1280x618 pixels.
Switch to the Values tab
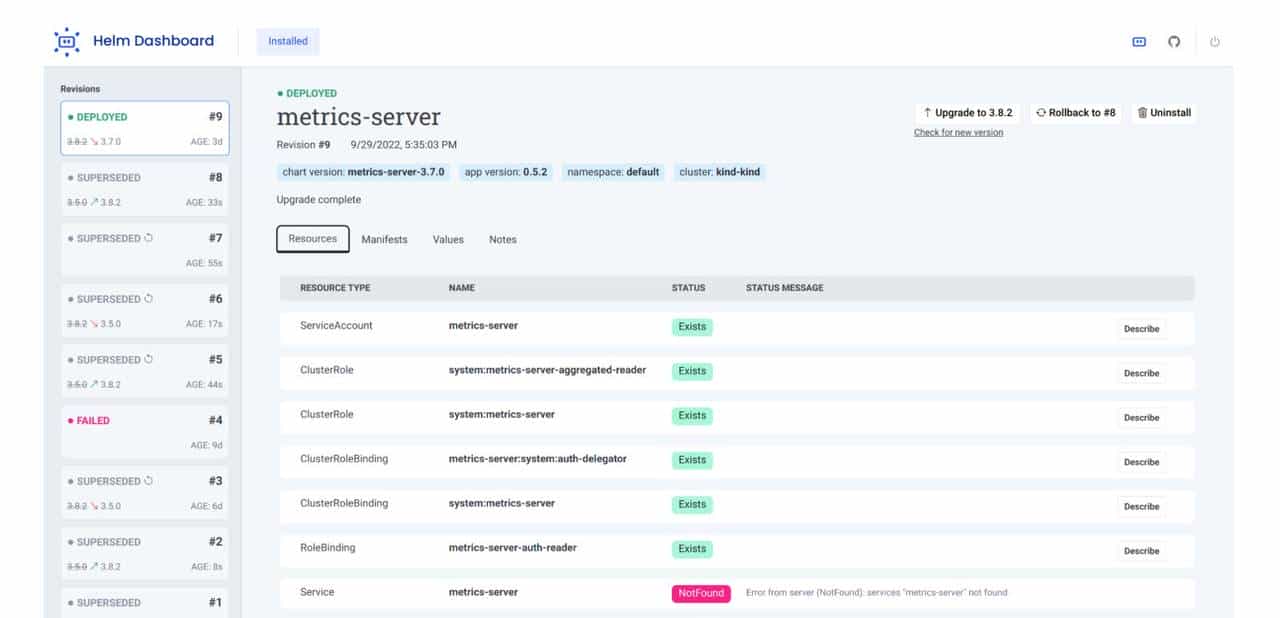tap(448, 240)
